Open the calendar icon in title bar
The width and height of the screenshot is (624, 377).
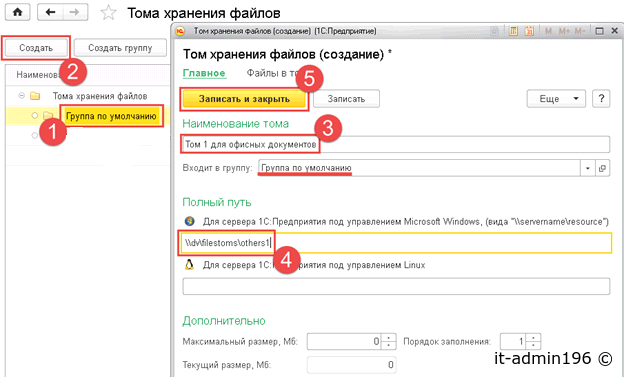coord(529,31)
